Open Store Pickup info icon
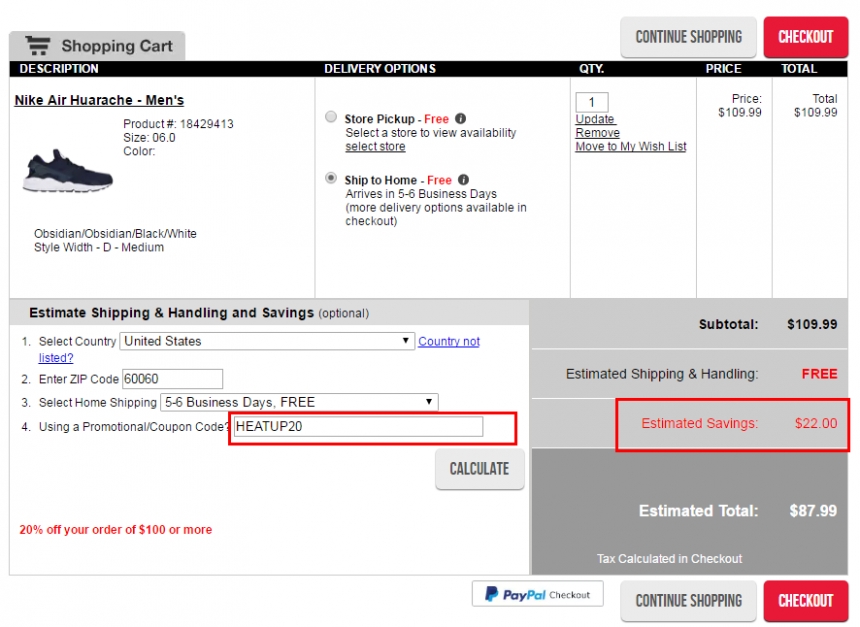860x627 pixels. pos(461,118)
